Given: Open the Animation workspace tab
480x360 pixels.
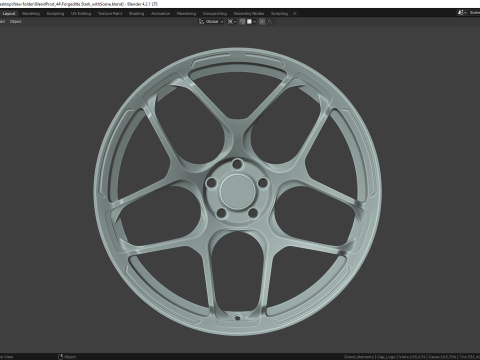Looking at the screenshot, I should (x=160, y=14).
